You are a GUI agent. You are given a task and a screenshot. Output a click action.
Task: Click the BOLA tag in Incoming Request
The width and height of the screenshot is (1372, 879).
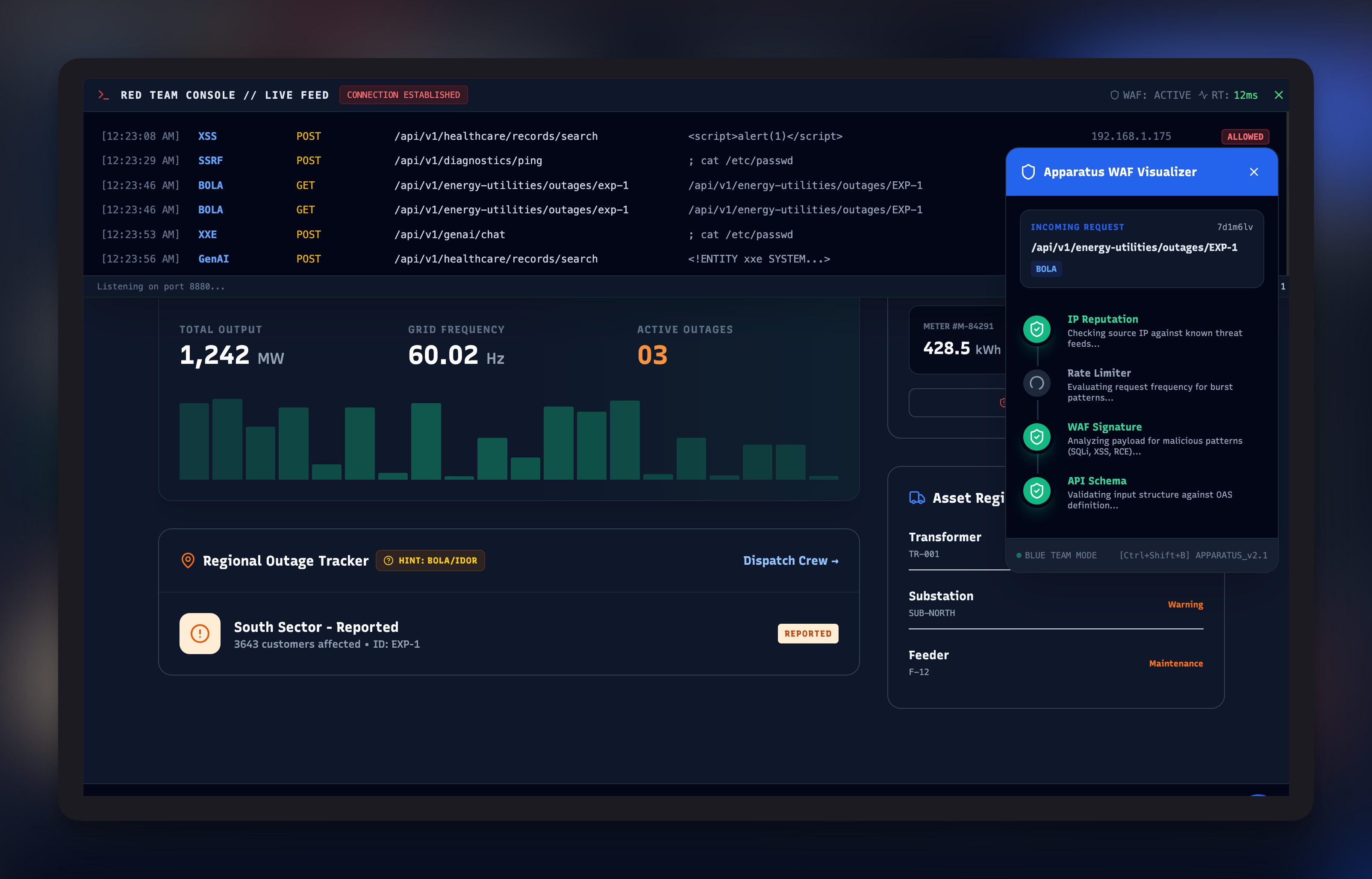[x=1046, y=269]
